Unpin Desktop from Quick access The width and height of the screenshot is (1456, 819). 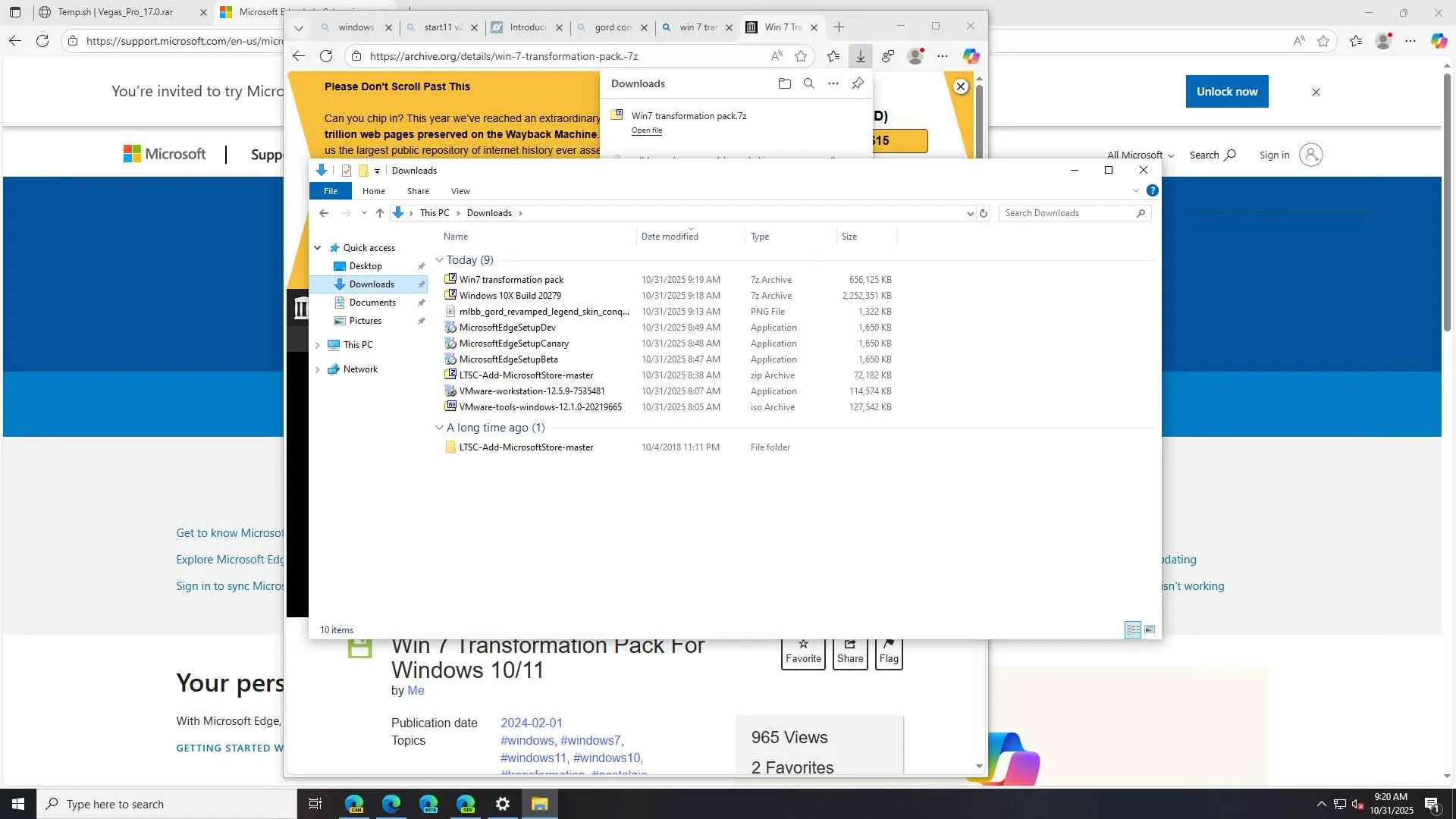pos(422,266)
